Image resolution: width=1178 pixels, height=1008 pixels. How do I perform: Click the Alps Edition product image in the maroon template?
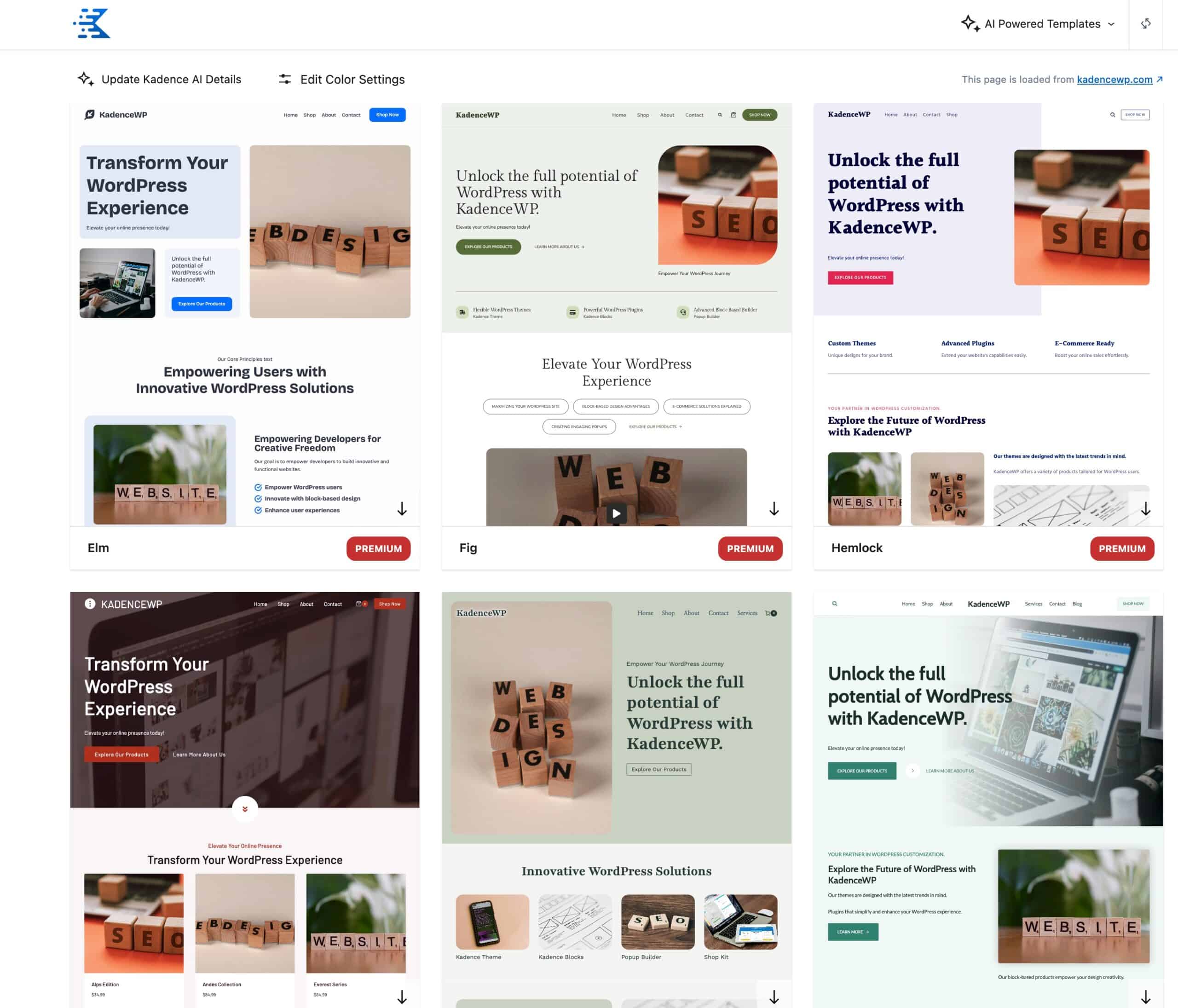[134, 923]
